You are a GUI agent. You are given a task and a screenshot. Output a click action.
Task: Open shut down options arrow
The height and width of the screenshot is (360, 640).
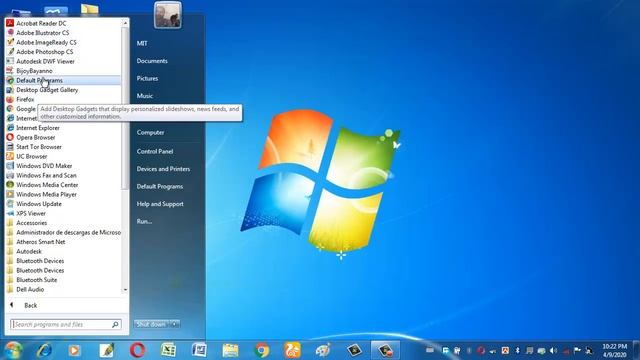(x=175, y=324)
